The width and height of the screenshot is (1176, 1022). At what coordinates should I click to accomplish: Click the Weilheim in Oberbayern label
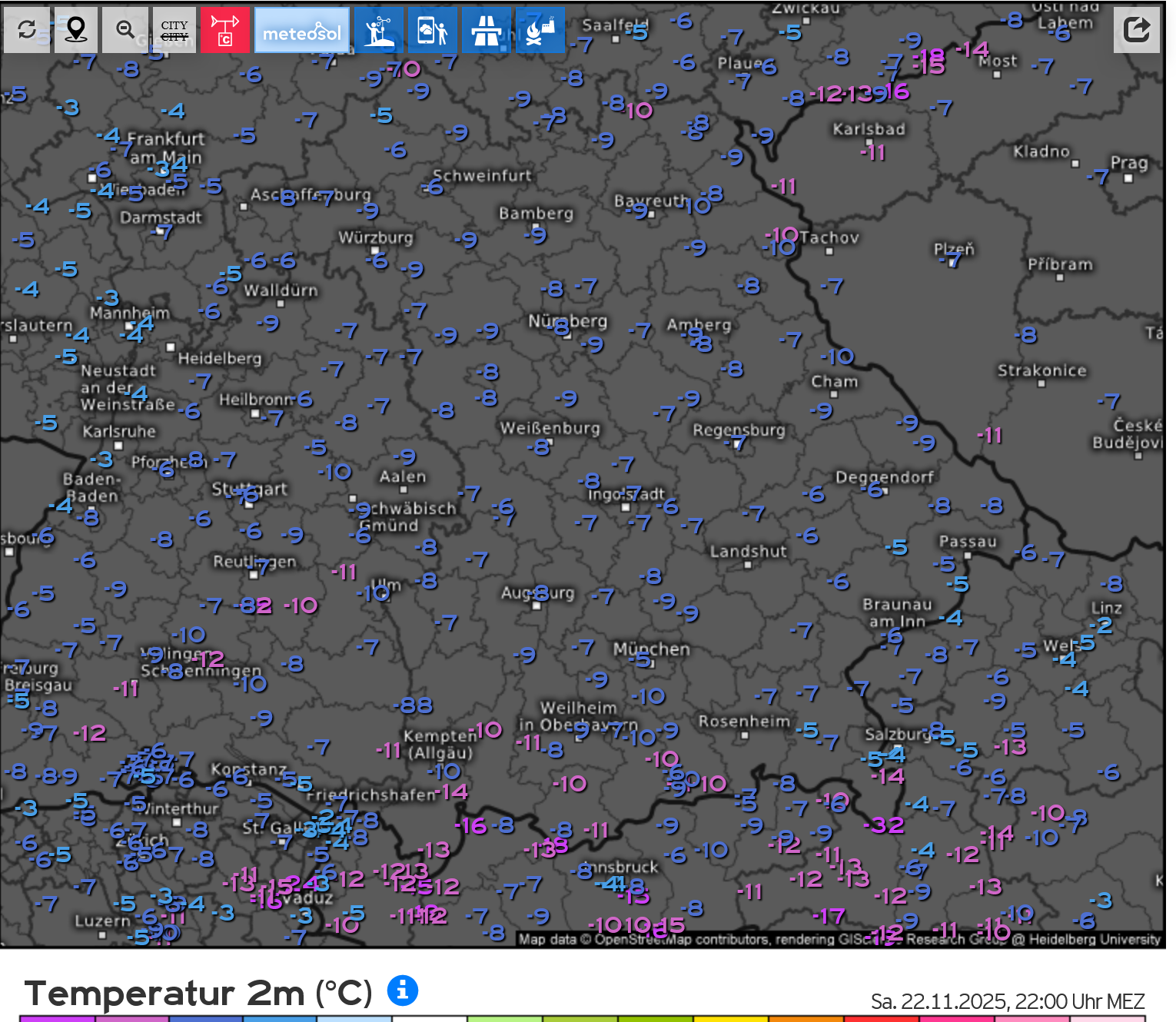tap(578, 716)
